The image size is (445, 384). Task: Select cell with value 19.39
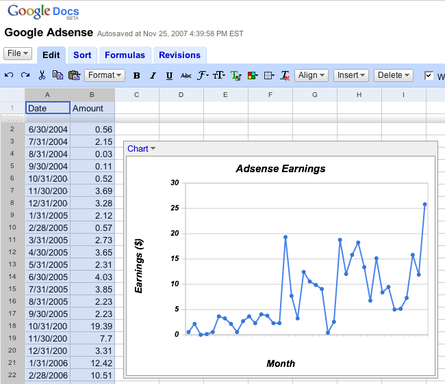pos(92,326)
